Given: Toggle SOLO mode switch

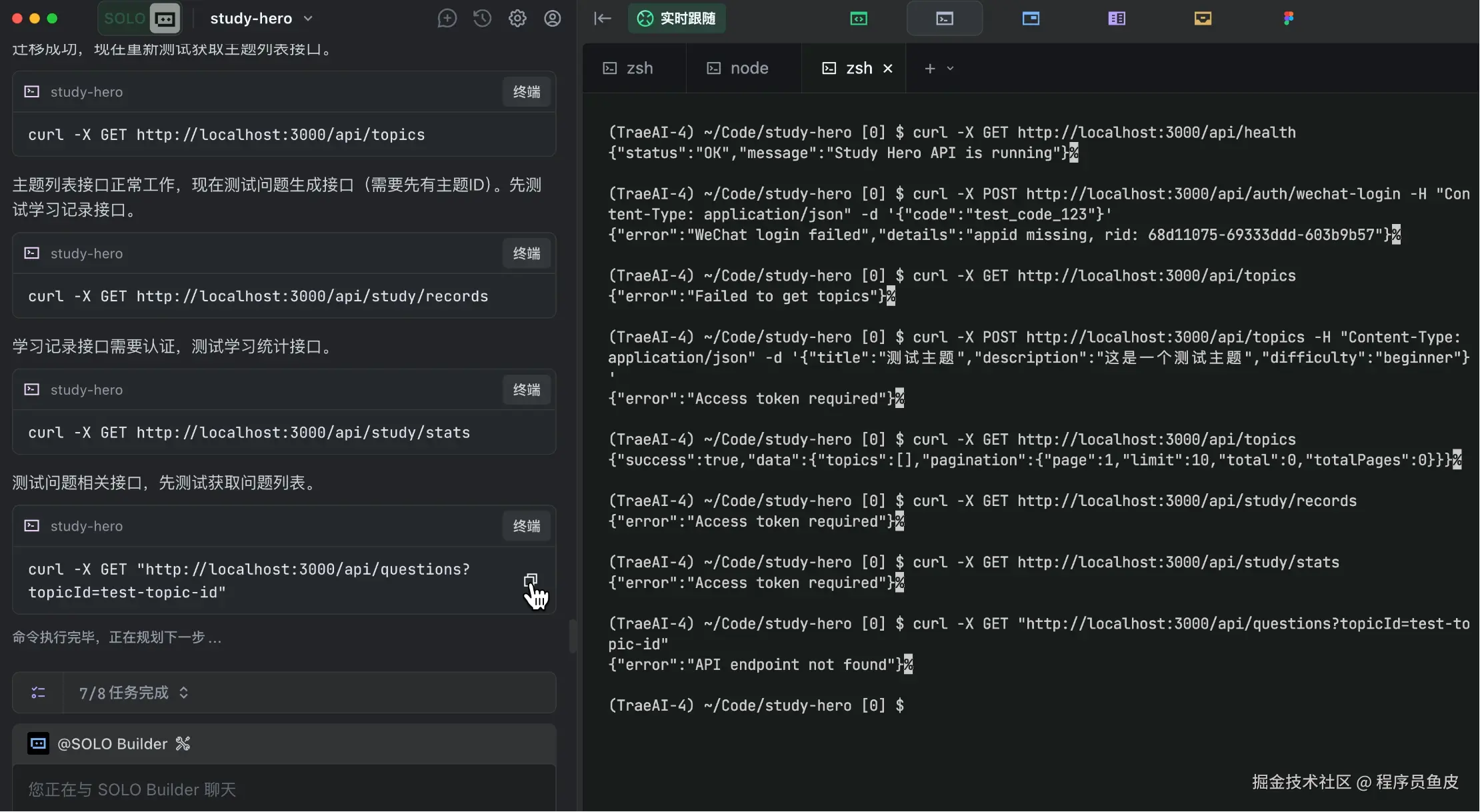Looking at the screenshot, I should click(x=141, y=19).
